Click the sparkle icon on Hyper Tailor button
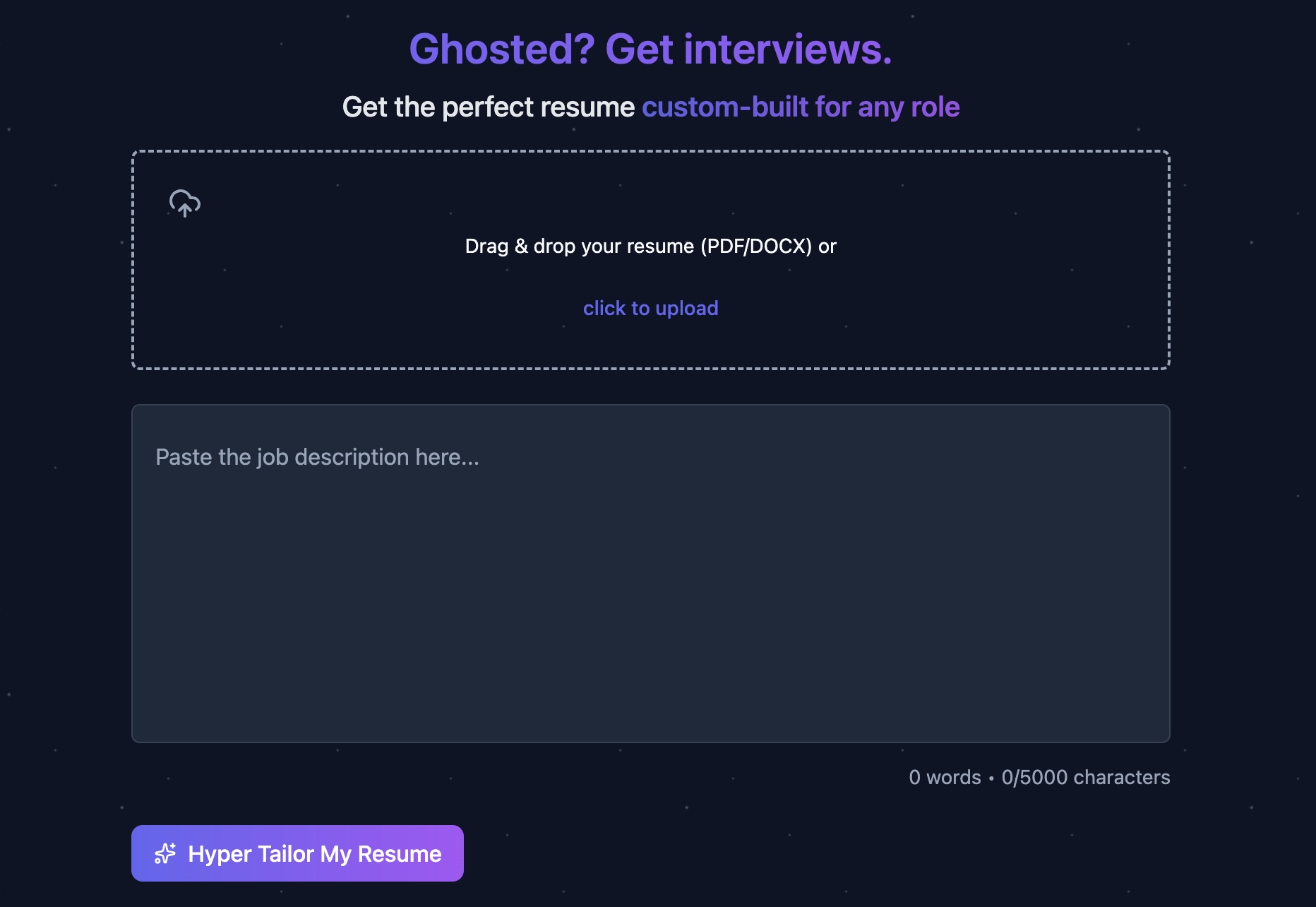 pyautogui.click(x=165, y=853)
